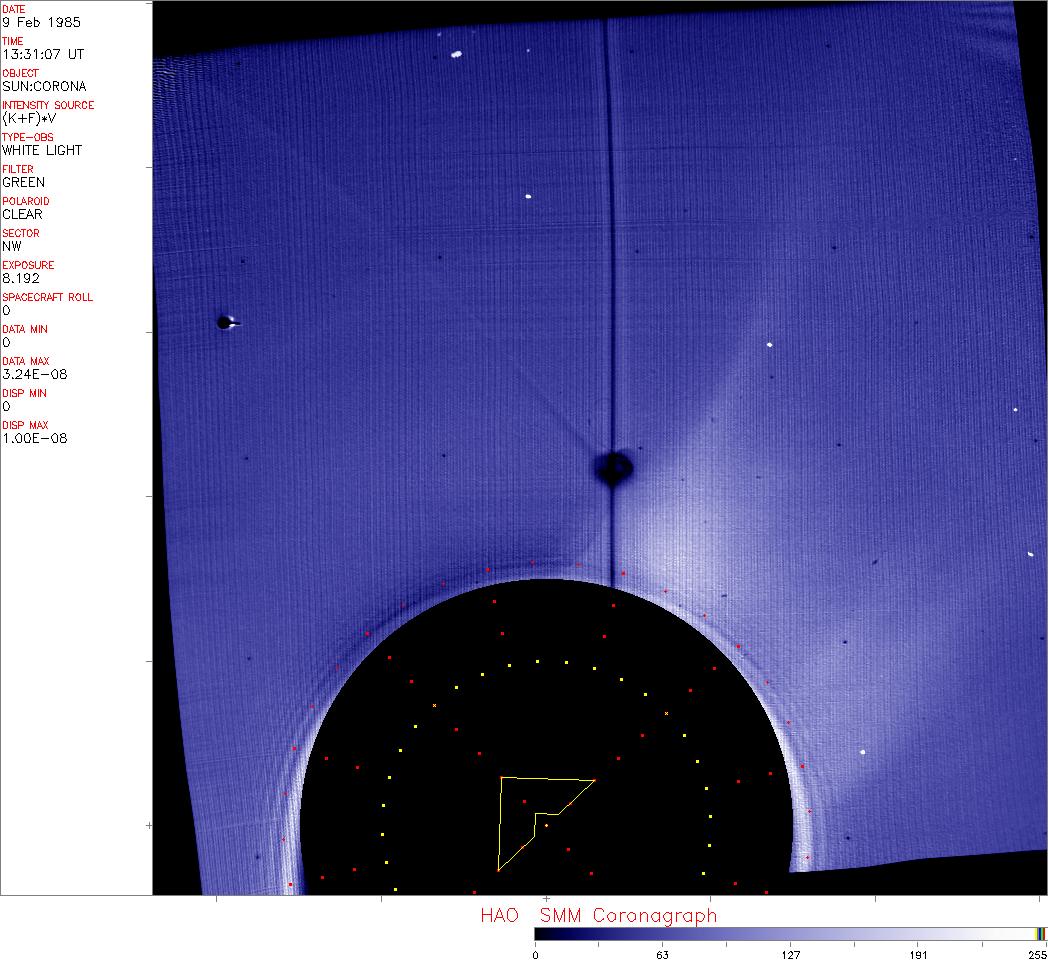Click the INTENSITY SOURCE label
The image size is (1048, 960).
(x=48, y=106)
